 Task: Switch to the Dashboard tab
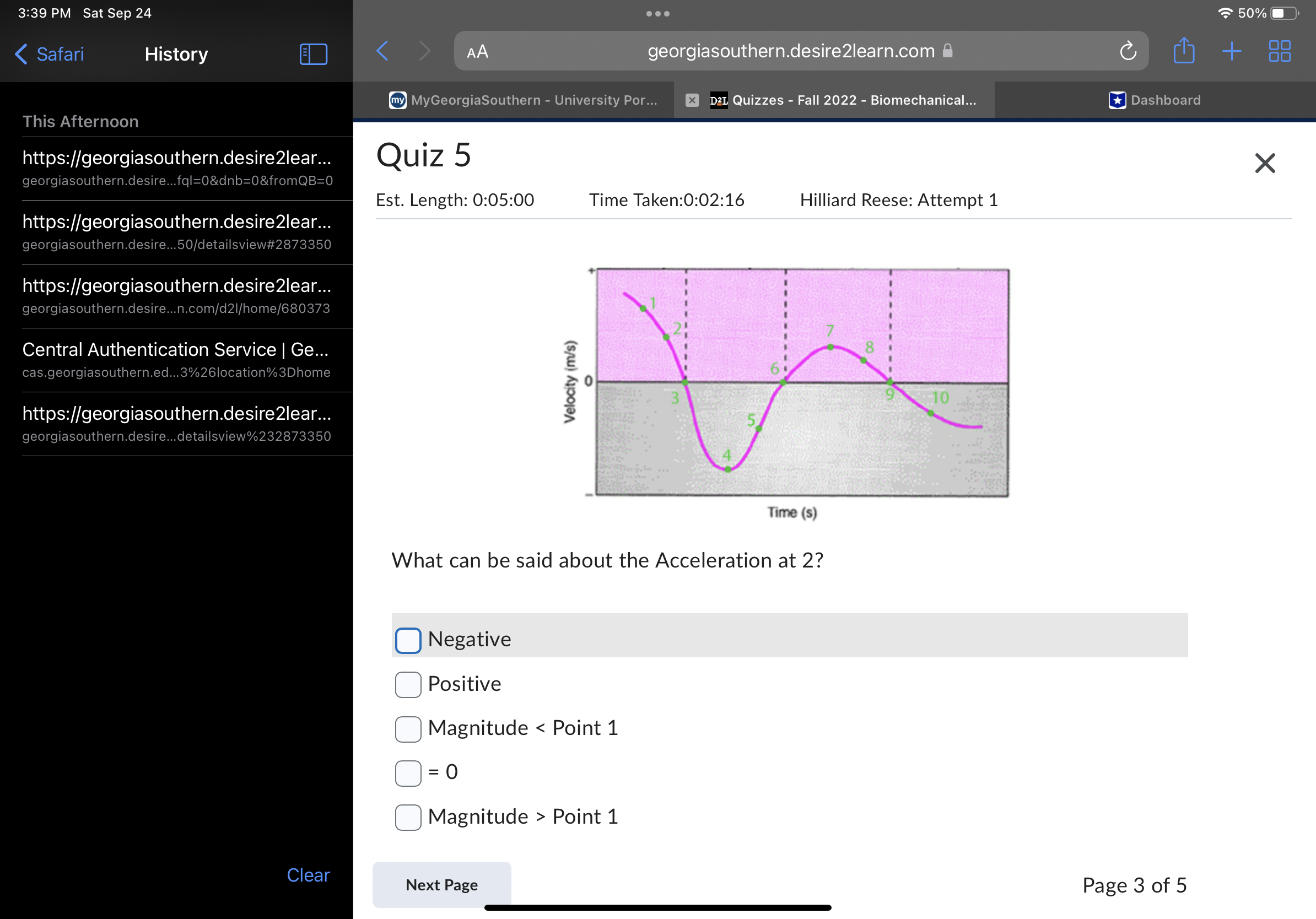(x=1155, y=100)
